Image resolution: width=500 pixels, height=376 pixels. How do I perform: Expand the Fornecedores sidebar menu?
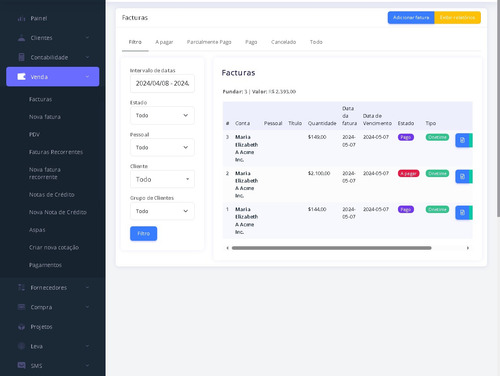(53, 287)
